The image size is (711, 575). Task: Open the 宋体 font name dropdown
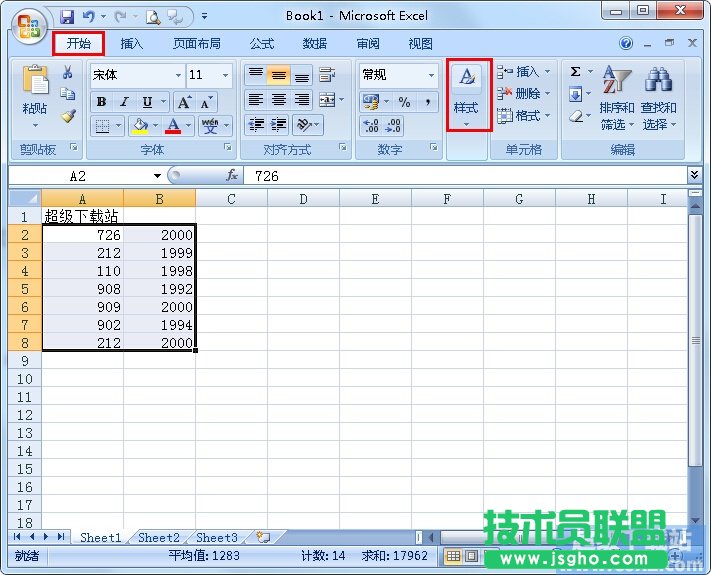[x=179, y=75]
